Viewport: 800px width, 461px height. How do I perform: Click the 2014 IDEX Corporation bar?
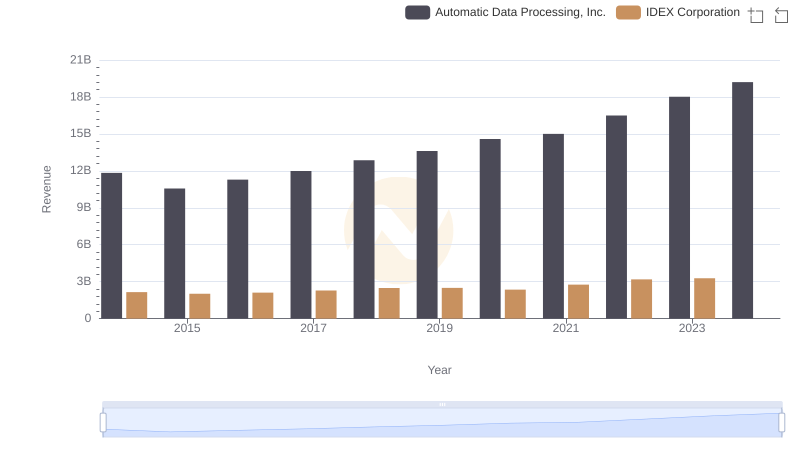[x=137, y=305]
